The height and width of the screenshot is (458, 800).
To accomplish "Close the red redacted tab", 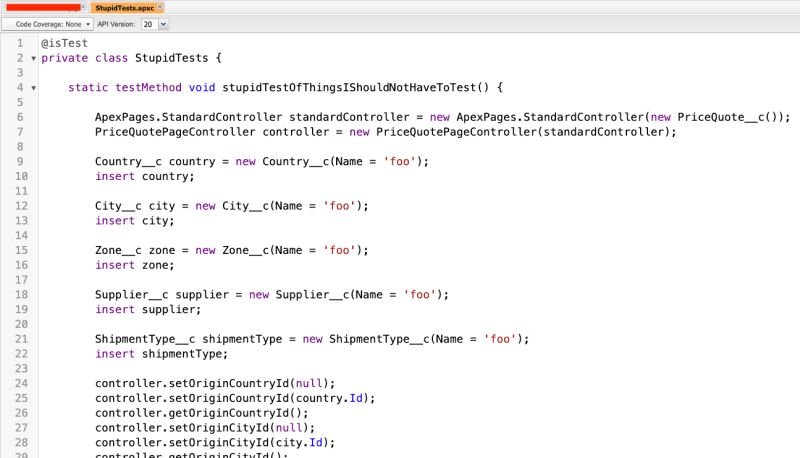I will (83, 7).
